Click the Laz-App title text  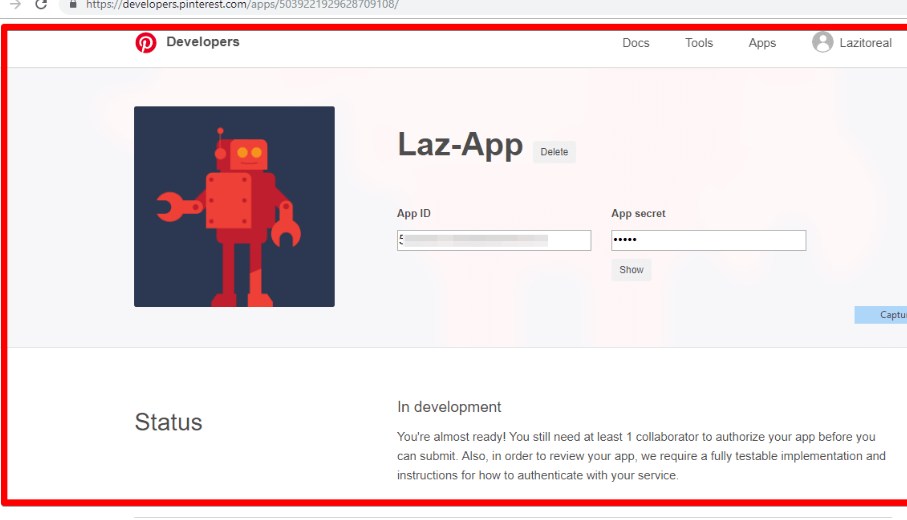[x=460, y=145]
